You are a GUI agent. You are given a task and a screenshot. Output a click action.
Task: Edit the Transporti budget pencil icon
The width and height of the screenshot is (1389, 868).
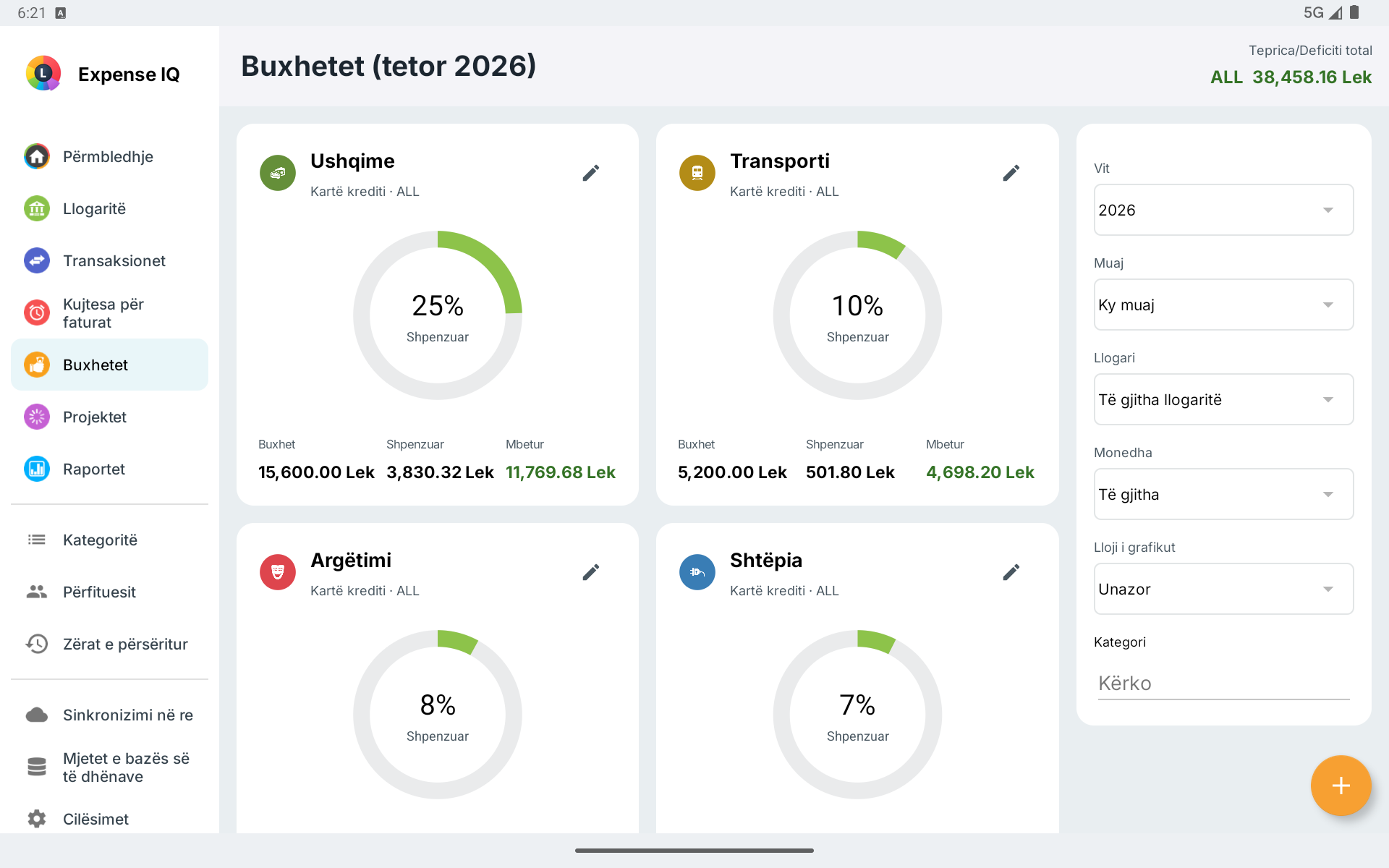(1011, 173)
